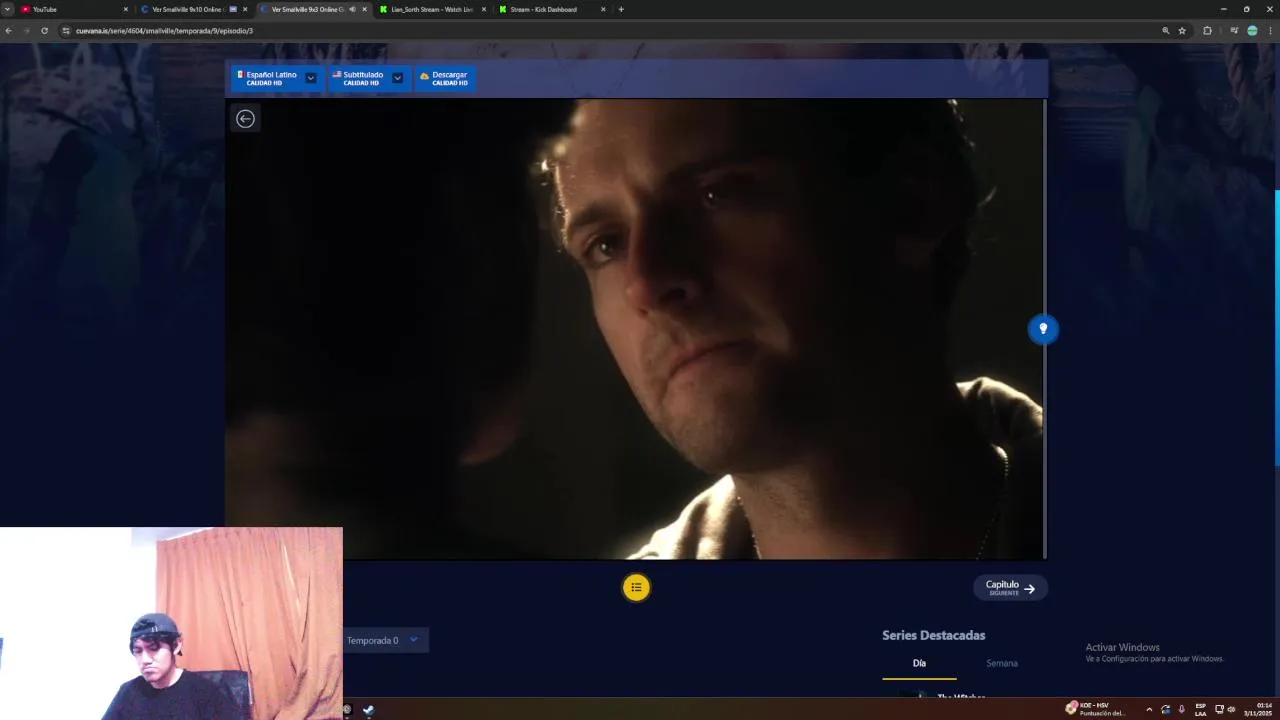1280x720 pixels.
Task: Click the Descargar Calidad HD button
Action: point(444,78)
